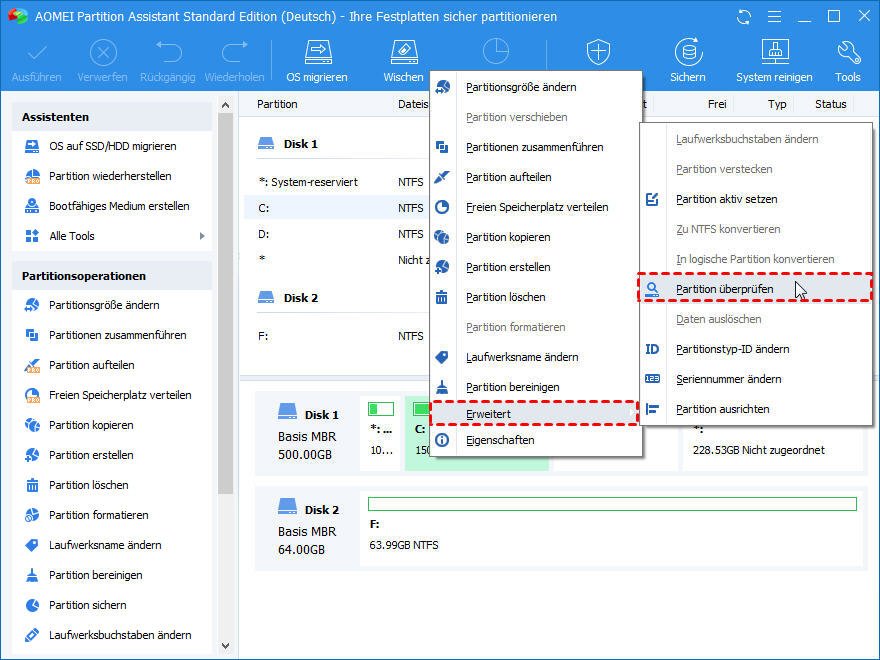Expand the Erweitert submenu entry
Screen dimensions: 880x660
pos(535,414)
